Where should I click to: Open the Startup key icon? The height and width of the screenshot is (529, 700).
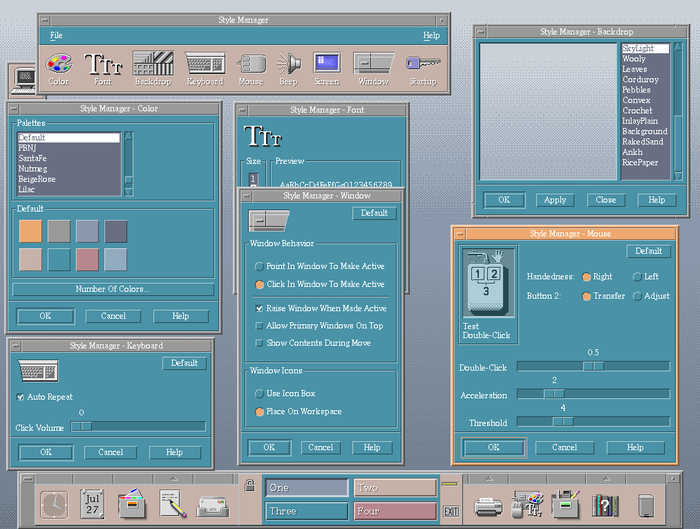(x=424, y=64)
